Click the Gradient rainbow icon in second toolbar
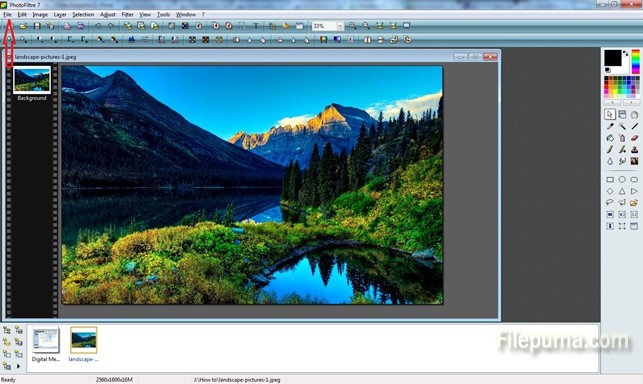This screenshot has width=643, height=384. [x=324, y=39]
